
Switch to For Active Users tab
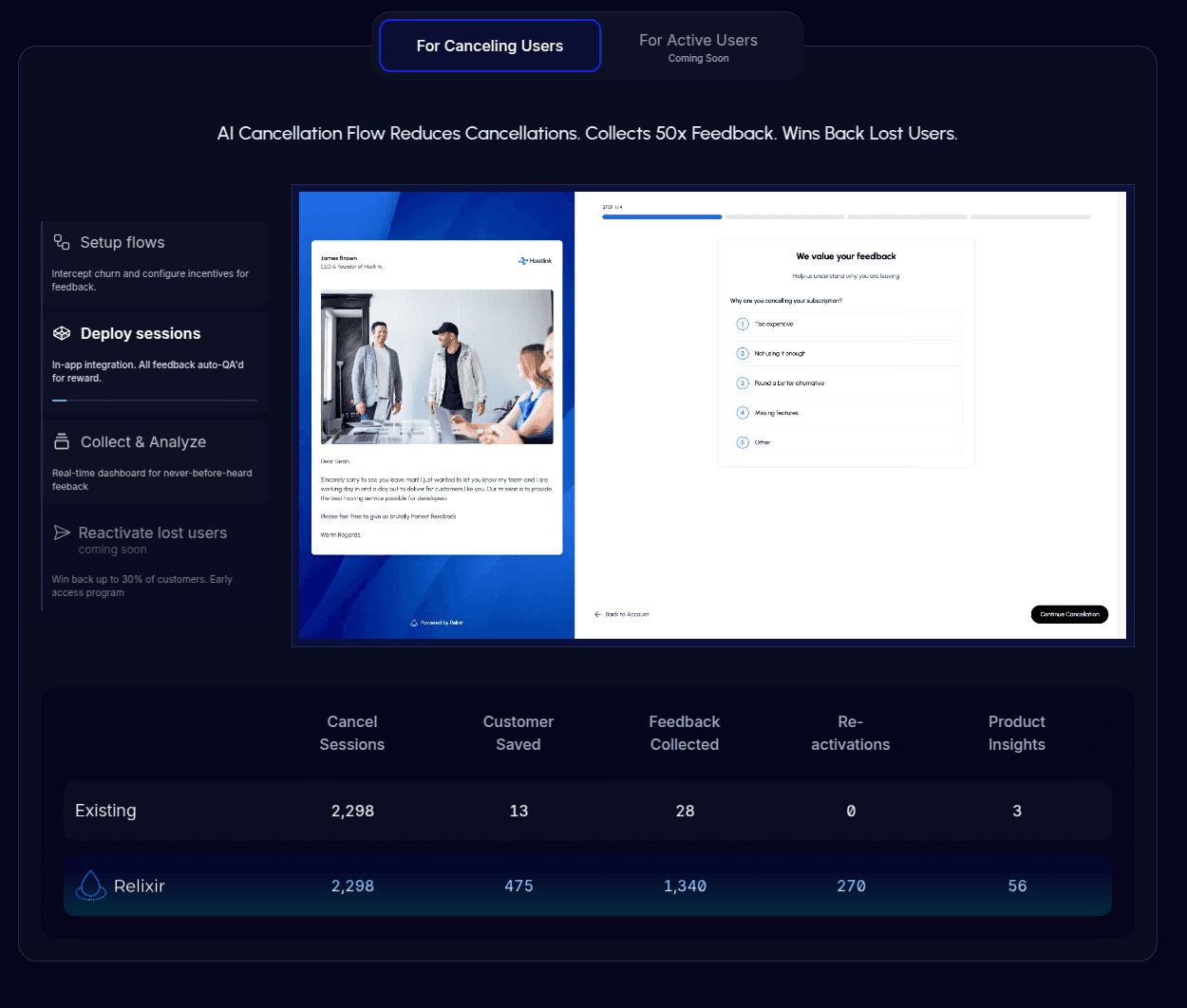[698, 47]
